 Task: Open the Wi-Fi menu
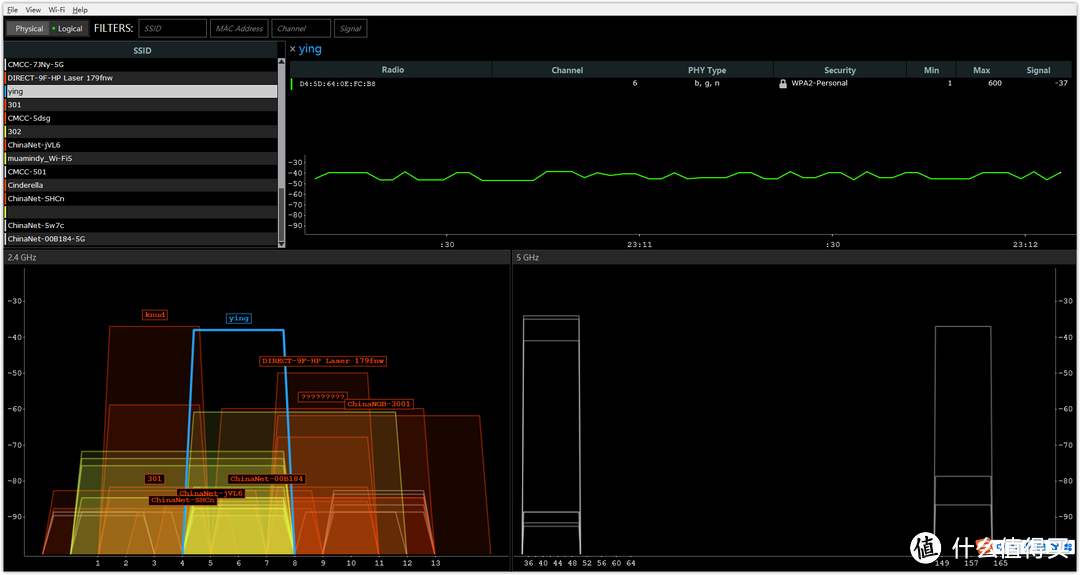tap(57, 10)
